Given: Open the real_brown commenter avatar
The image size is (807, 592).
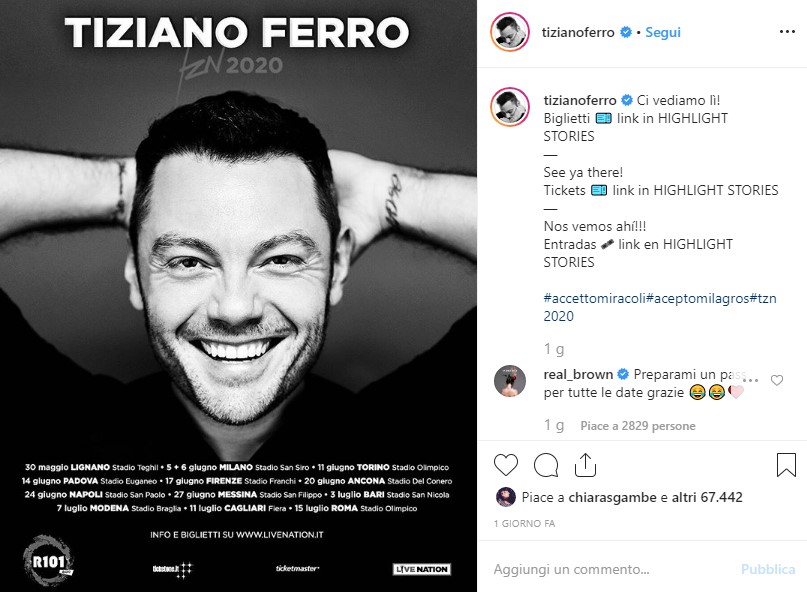Looking at the screenshot, I should click(x=510, y=381).
